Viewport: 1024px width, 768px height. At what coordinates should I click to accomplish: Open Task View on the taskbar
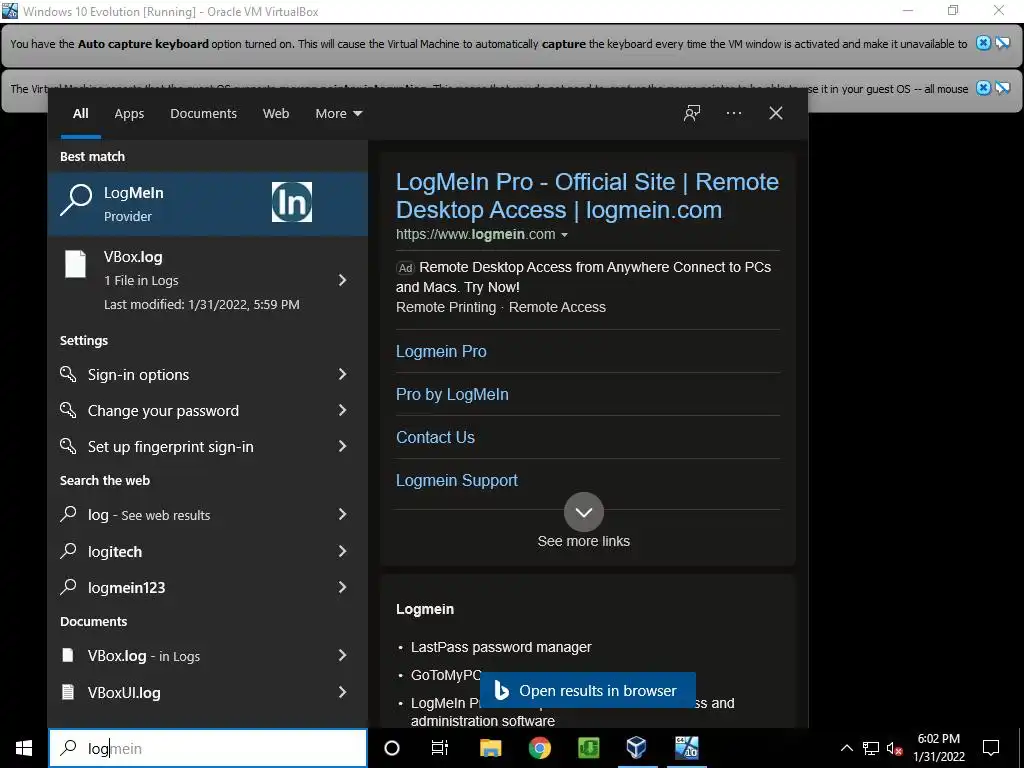tap(440, 748)
